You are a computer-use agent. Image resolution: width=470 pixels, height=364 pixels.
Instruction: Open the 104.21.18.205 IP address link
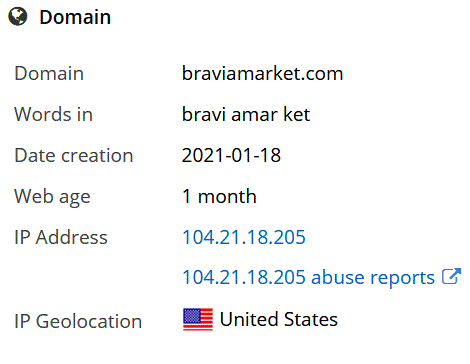click(244, 237)
